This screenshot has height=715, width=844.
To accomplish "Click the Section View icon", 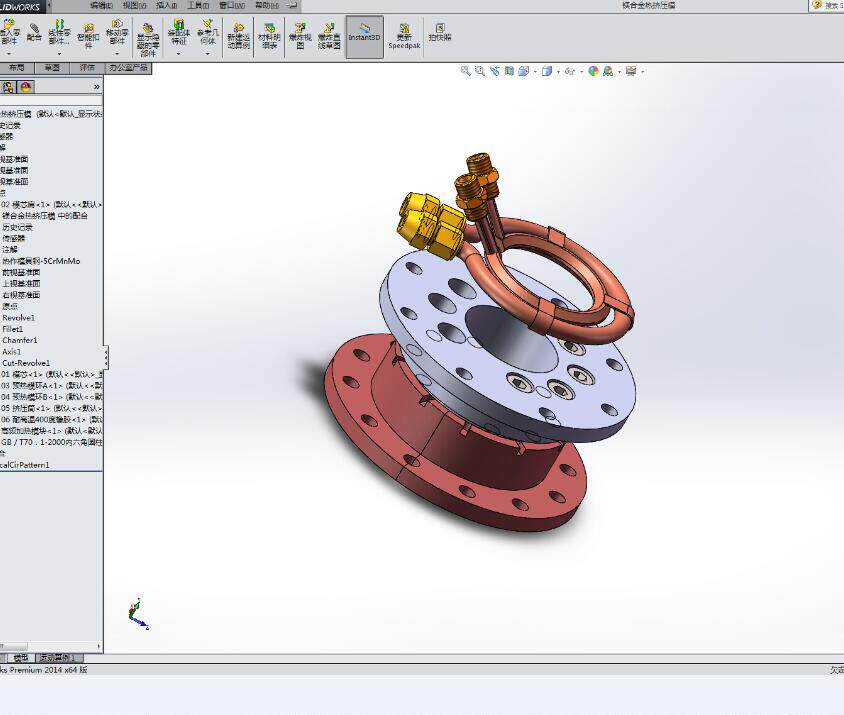I will 509,71.
